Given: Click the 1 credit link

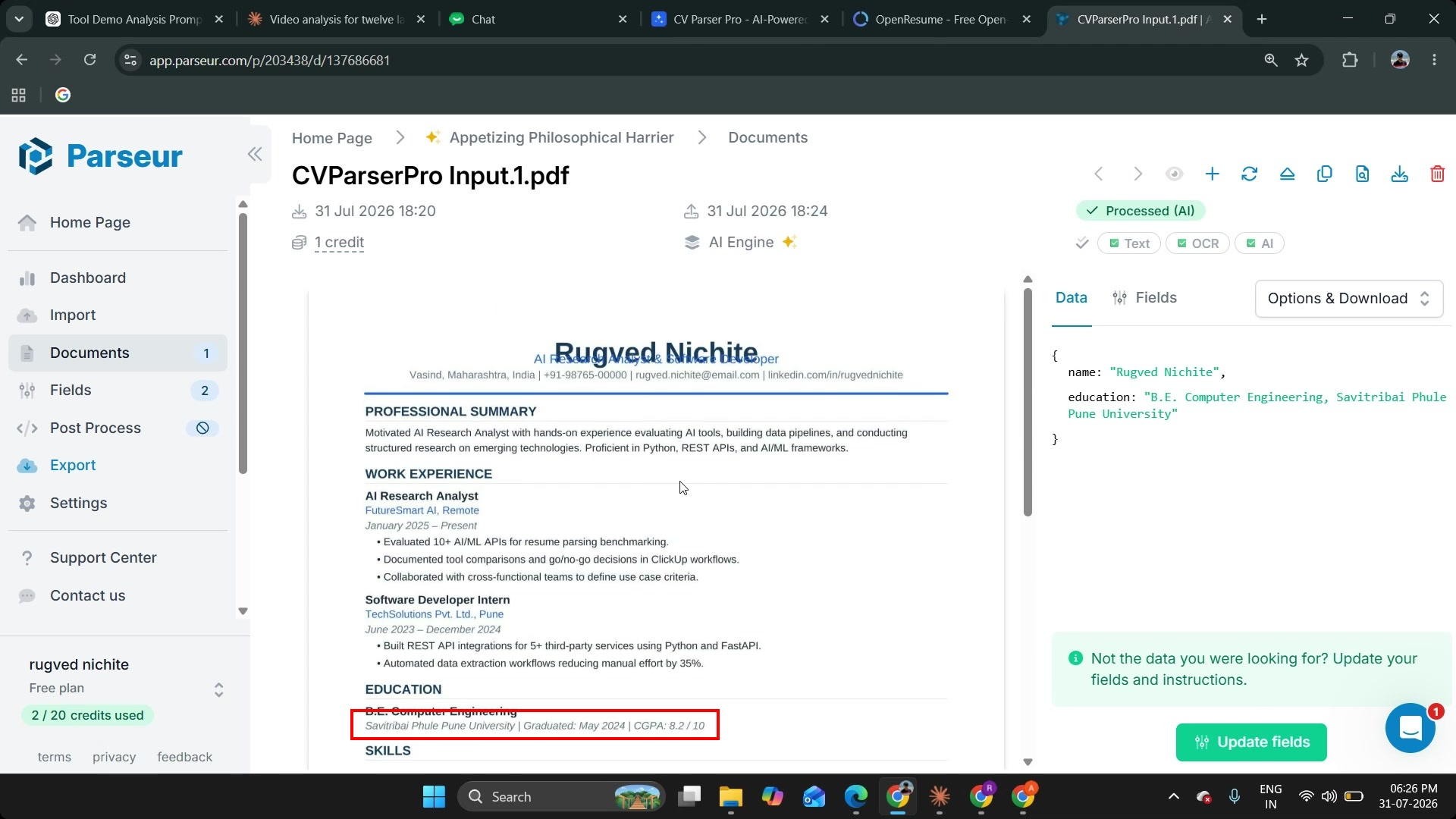Looking at the screenshot, I should [339, 243].
